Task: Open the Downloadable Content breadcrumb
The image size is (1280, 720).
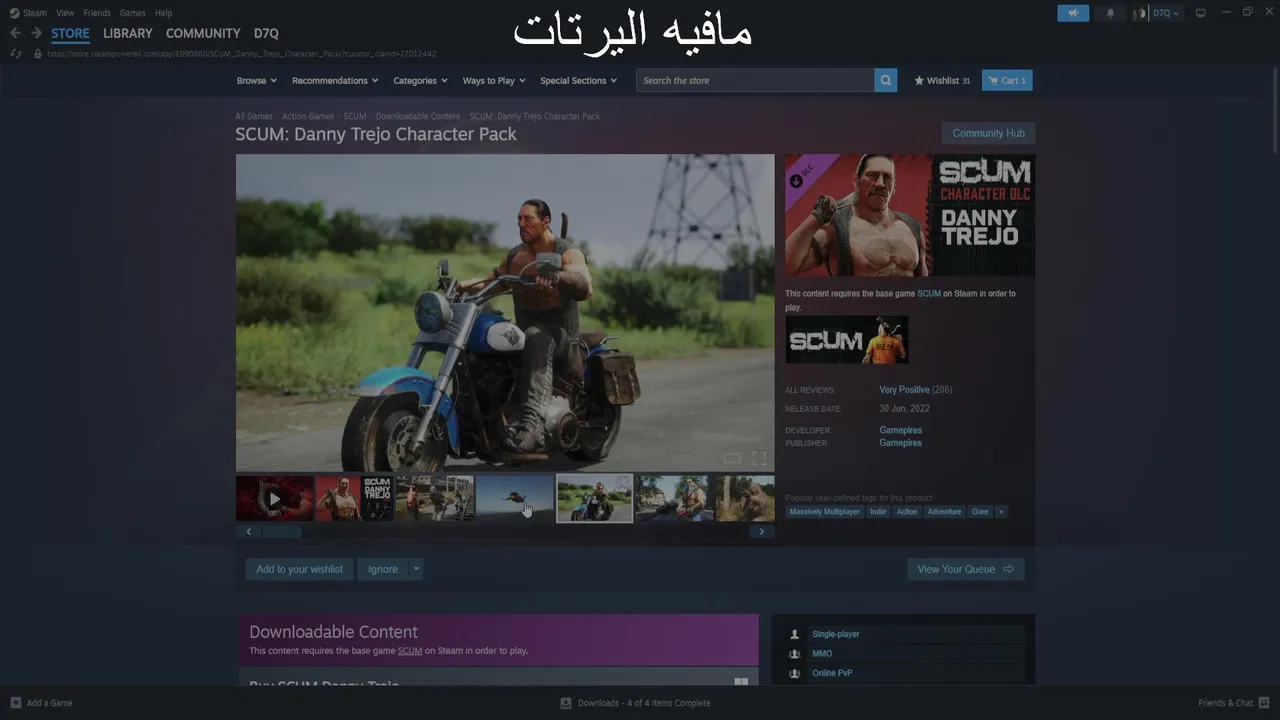Action: point(418,116)
